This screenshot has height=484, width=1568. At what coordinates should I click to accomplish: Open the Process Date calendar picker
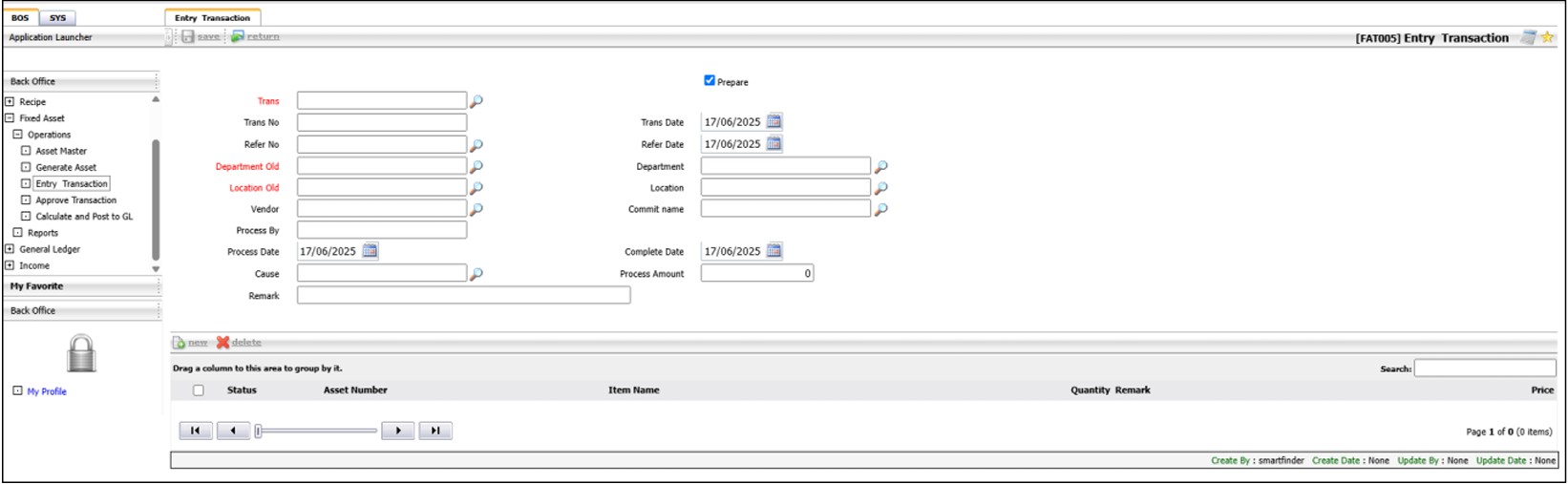tap(370, 252)
